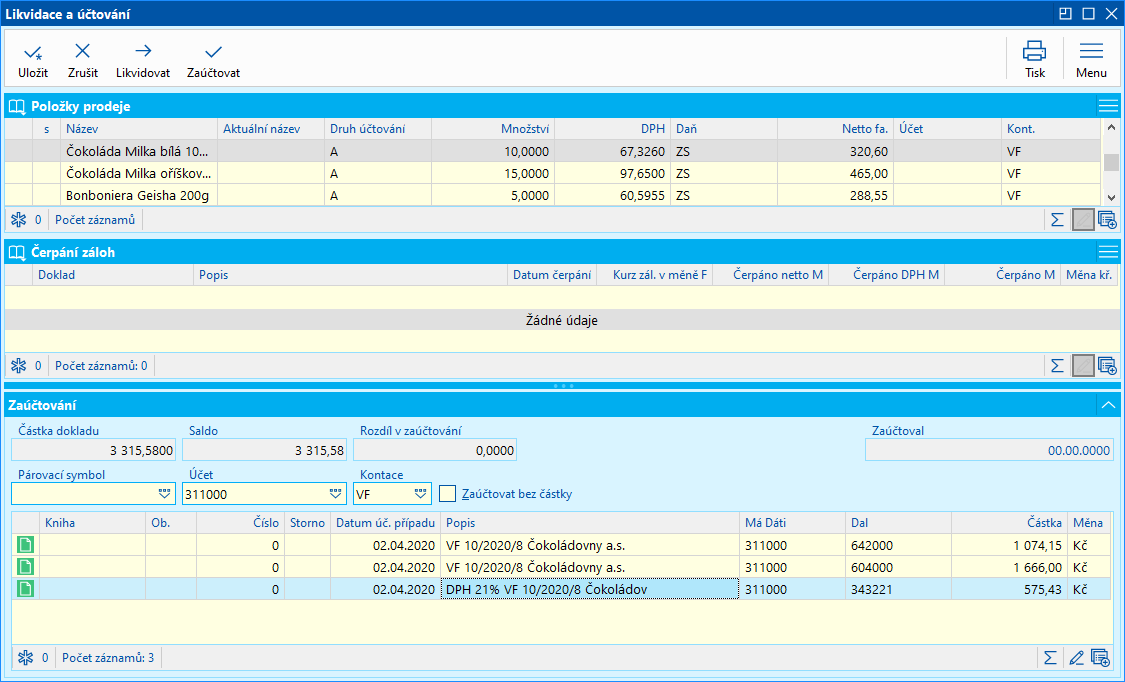1125x682 pixels.
Task: Click disabled edit icon in Čerpání záloh footer
Action: 1083,366
